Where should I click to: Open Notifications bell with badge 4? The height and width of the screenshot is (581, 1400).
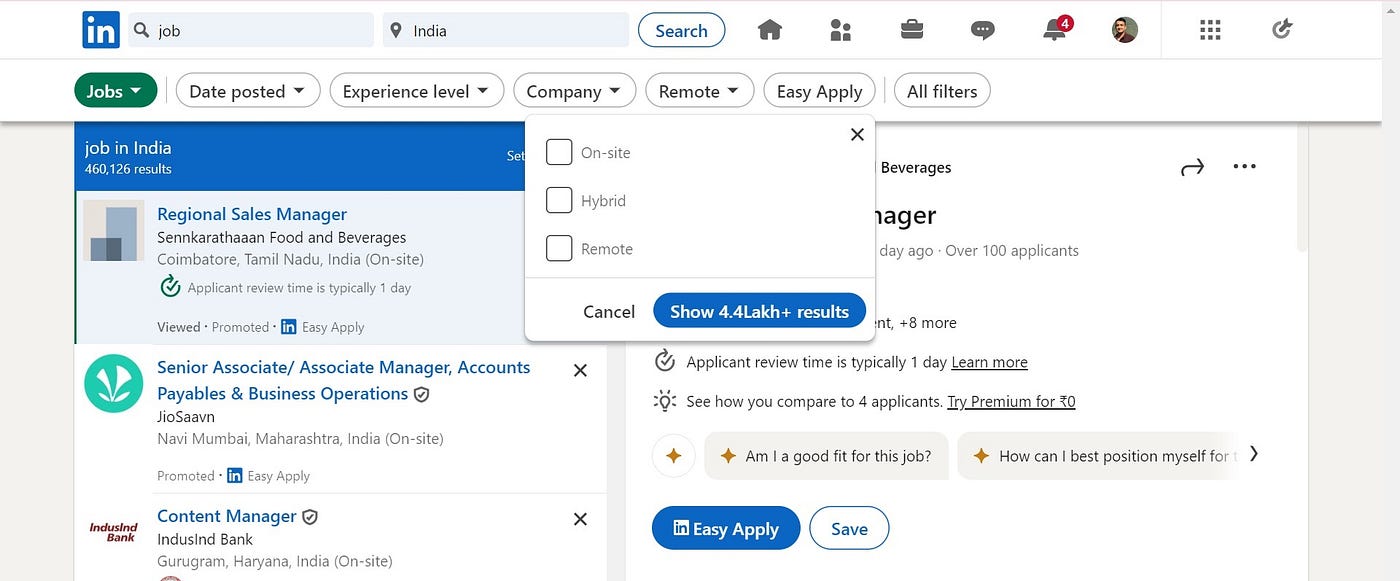(x=1056, y=29)
